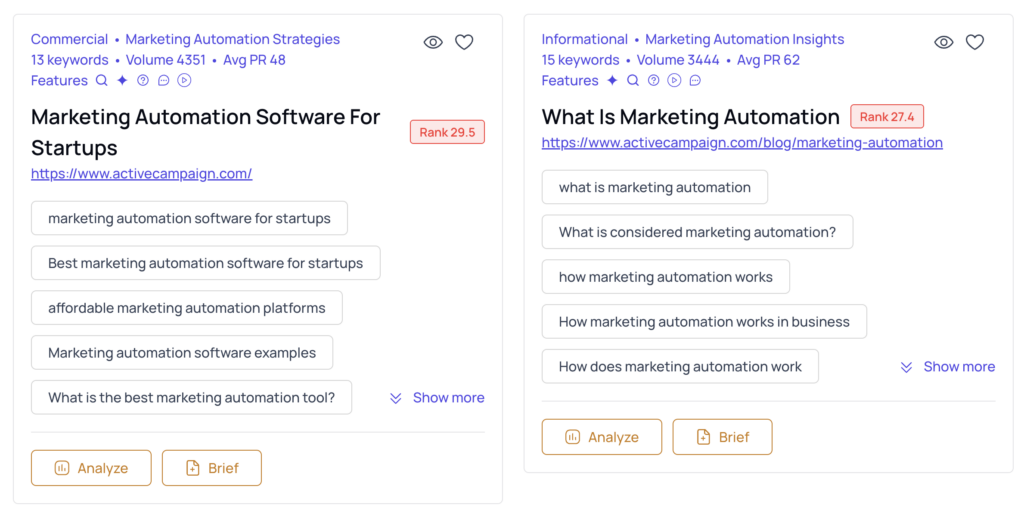Click Analyze button in the Startups card
The image size is (1024, 517).
pyautogui.click(x=91, y=468)
